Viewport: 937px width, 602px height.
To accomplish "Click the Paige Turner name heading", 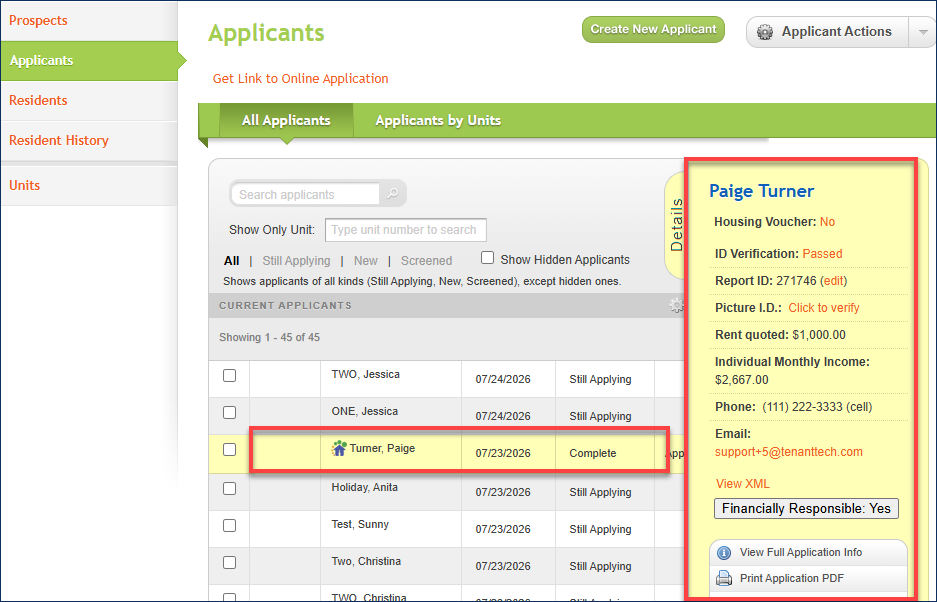I will pos(761,191).
